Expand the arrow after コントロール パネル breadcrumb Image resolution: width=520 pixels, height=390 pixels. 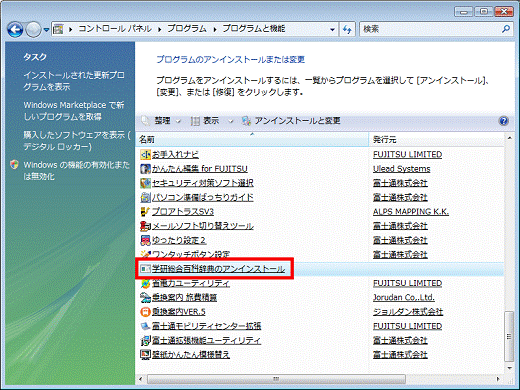coord(160,29)
